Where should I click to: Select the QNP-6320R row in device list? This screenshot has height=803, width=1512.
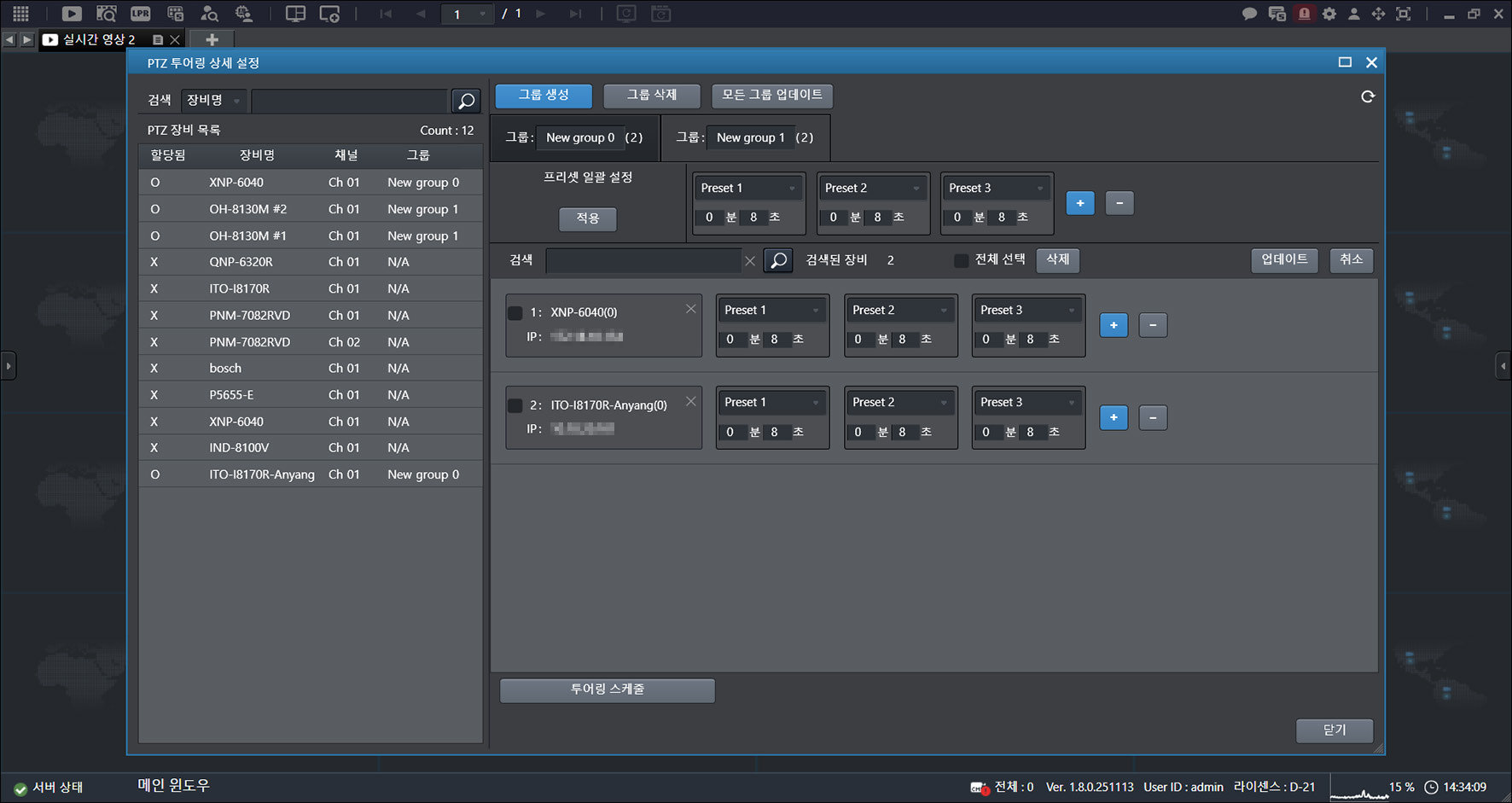point(311,262)
